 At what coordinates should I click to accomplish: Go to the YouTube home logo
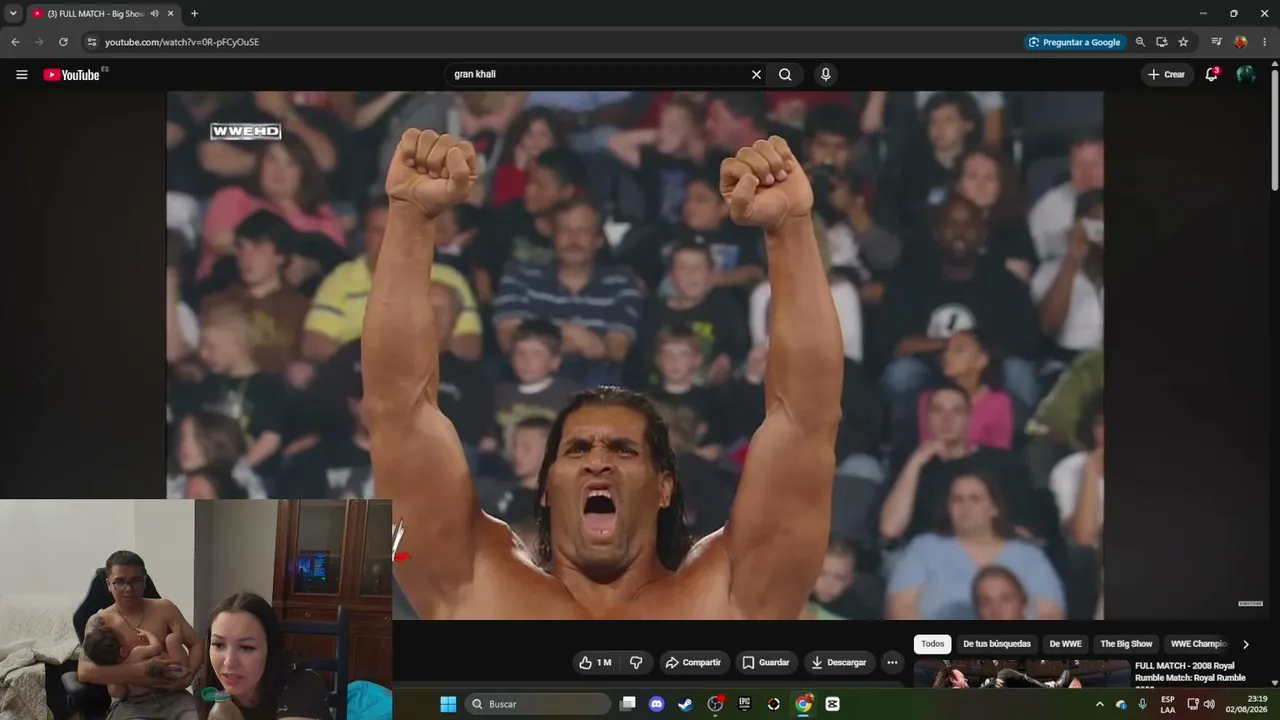72,75
